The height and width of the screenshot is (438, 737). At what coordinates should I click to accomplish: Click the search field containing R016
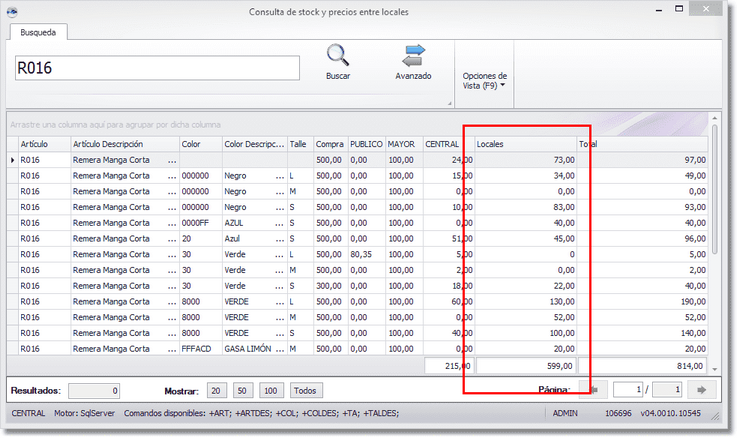click(x=157, y=68)
